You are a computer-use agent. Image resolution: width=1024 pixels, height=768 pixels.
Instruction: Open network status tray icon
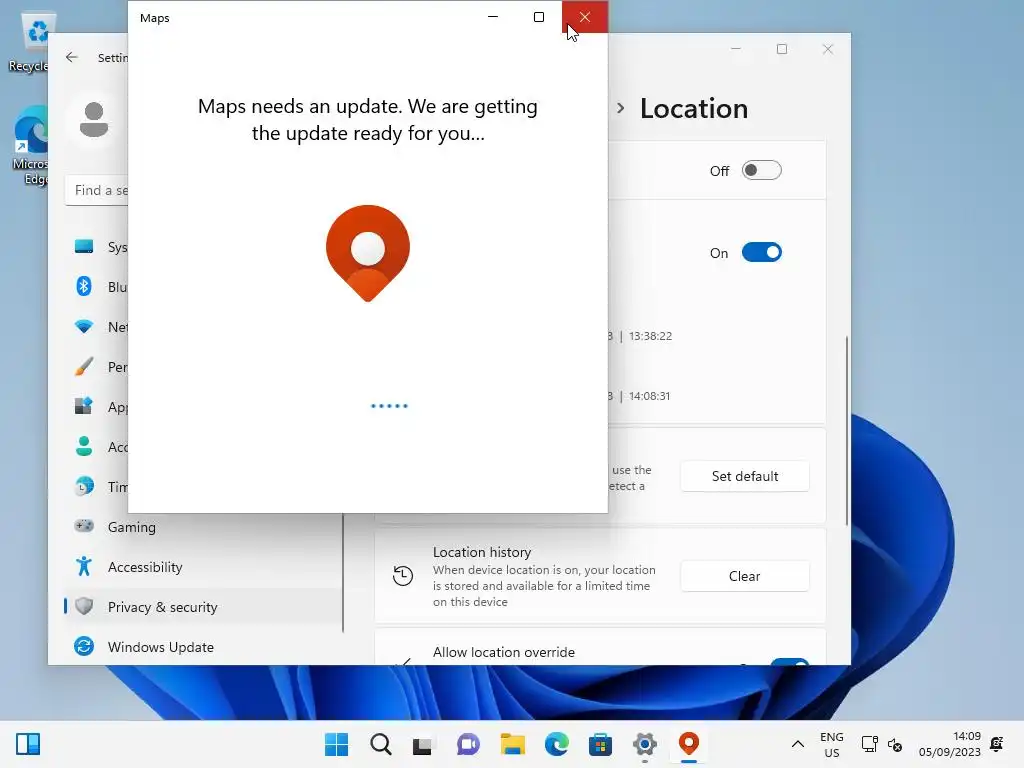(x=869, y=744)
